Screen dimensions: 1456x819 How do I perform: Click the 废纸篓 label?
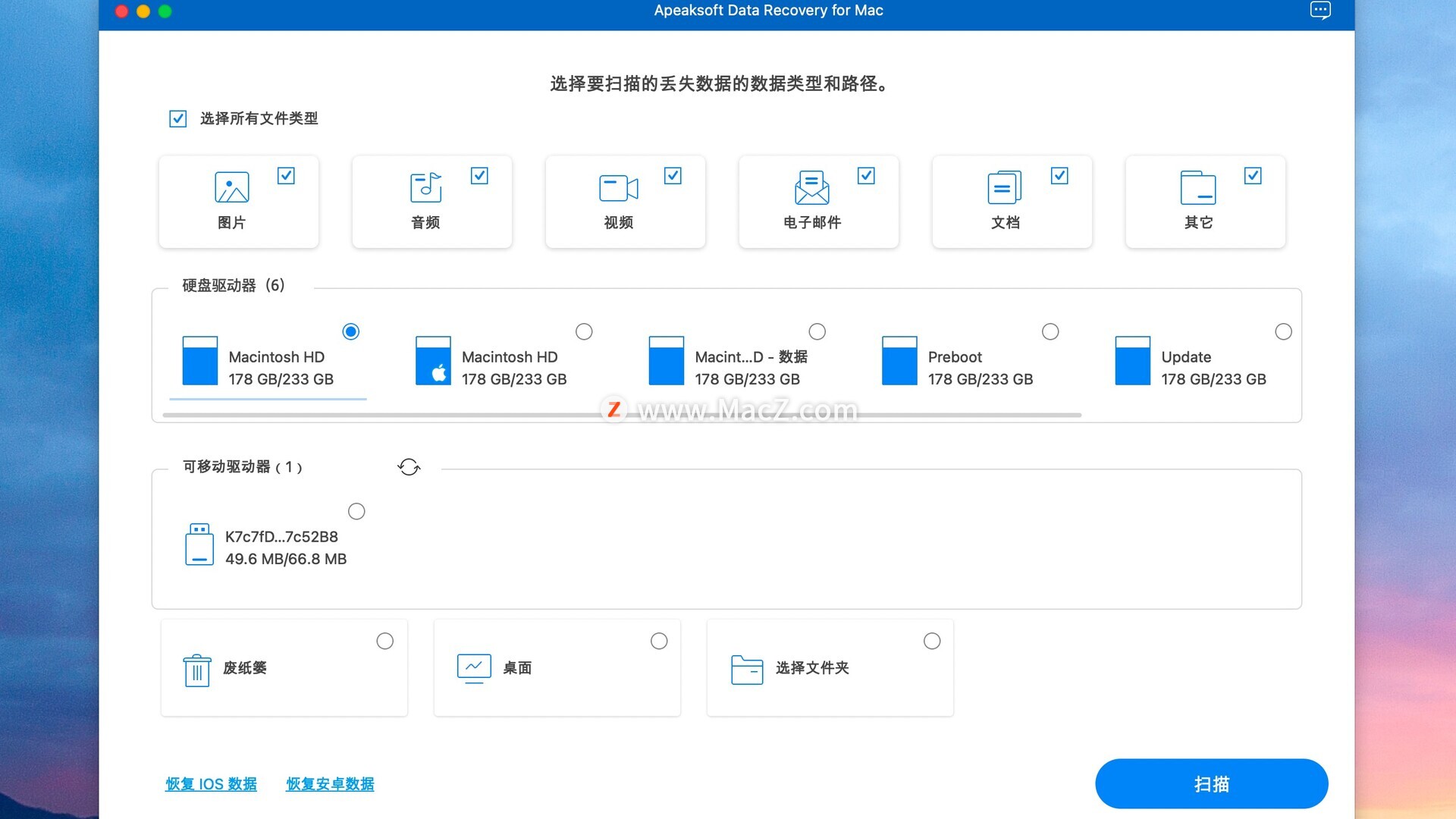click(x=245, y=668)
